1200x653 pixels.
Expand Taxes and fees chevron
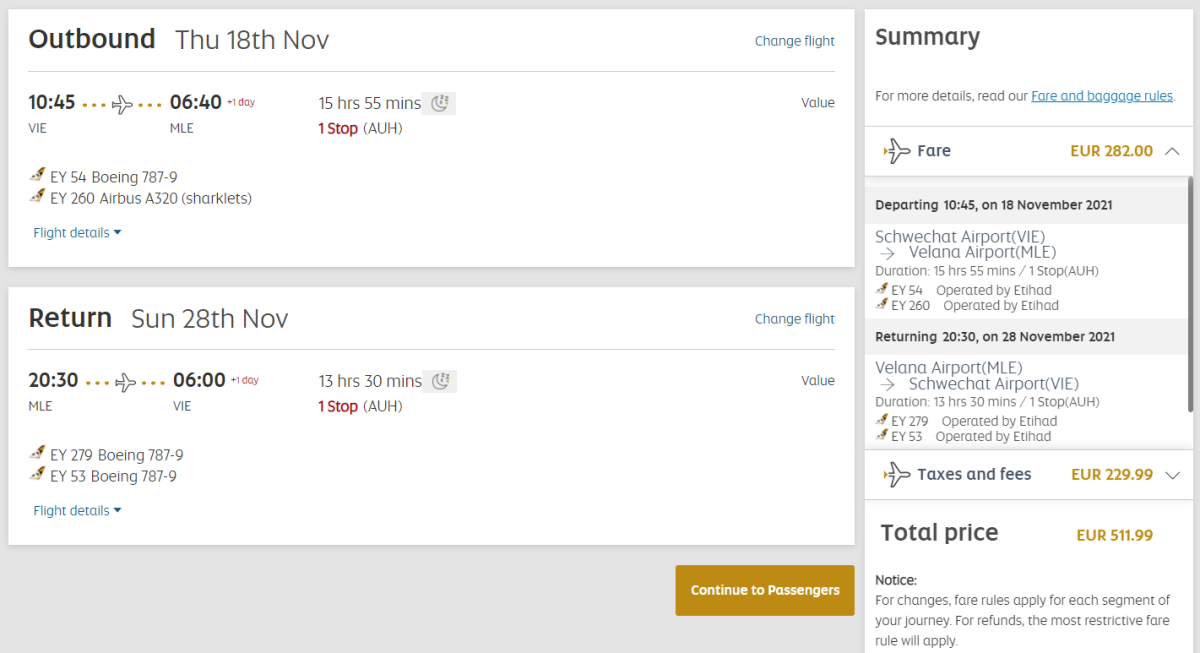1173,475
